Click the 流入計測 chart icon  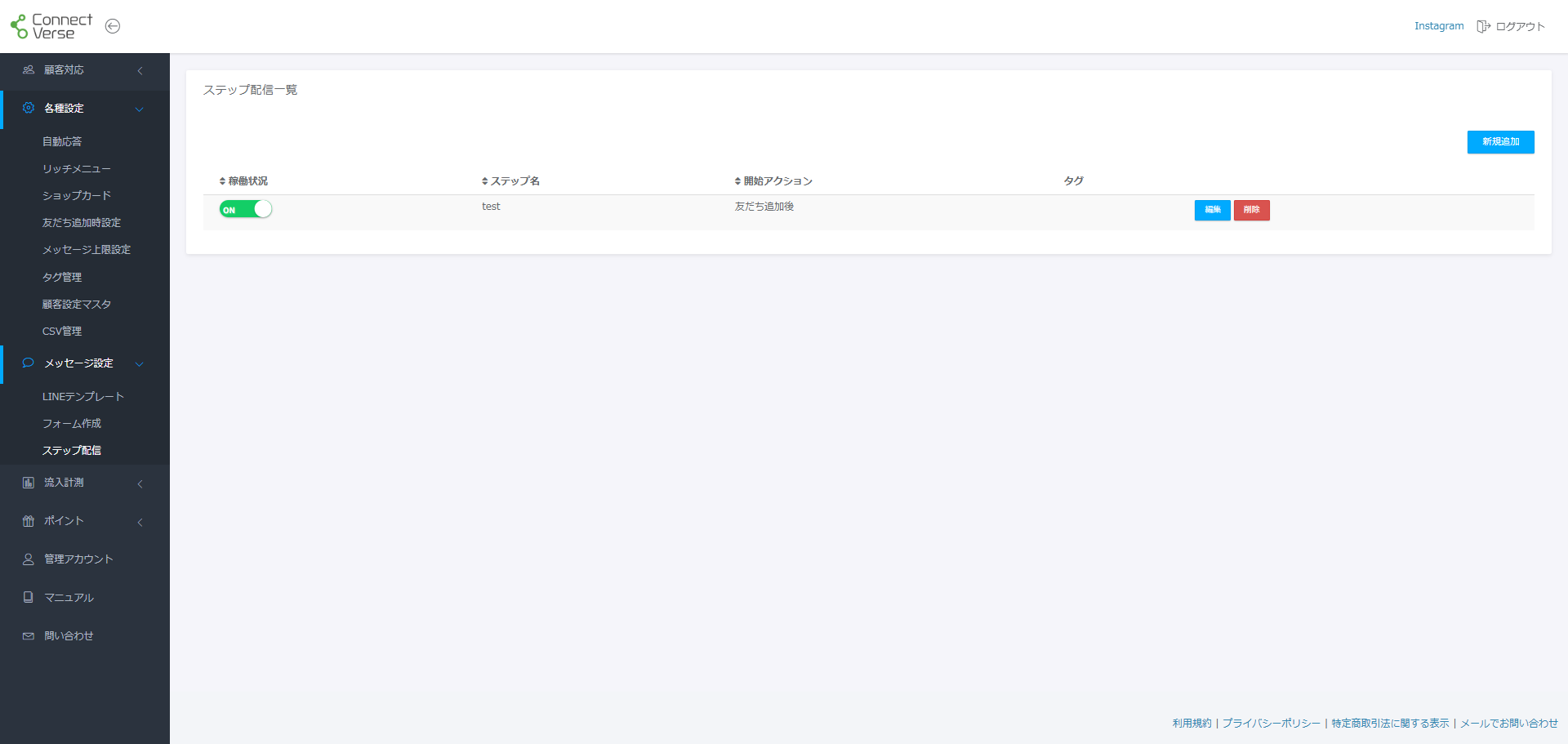29,483
